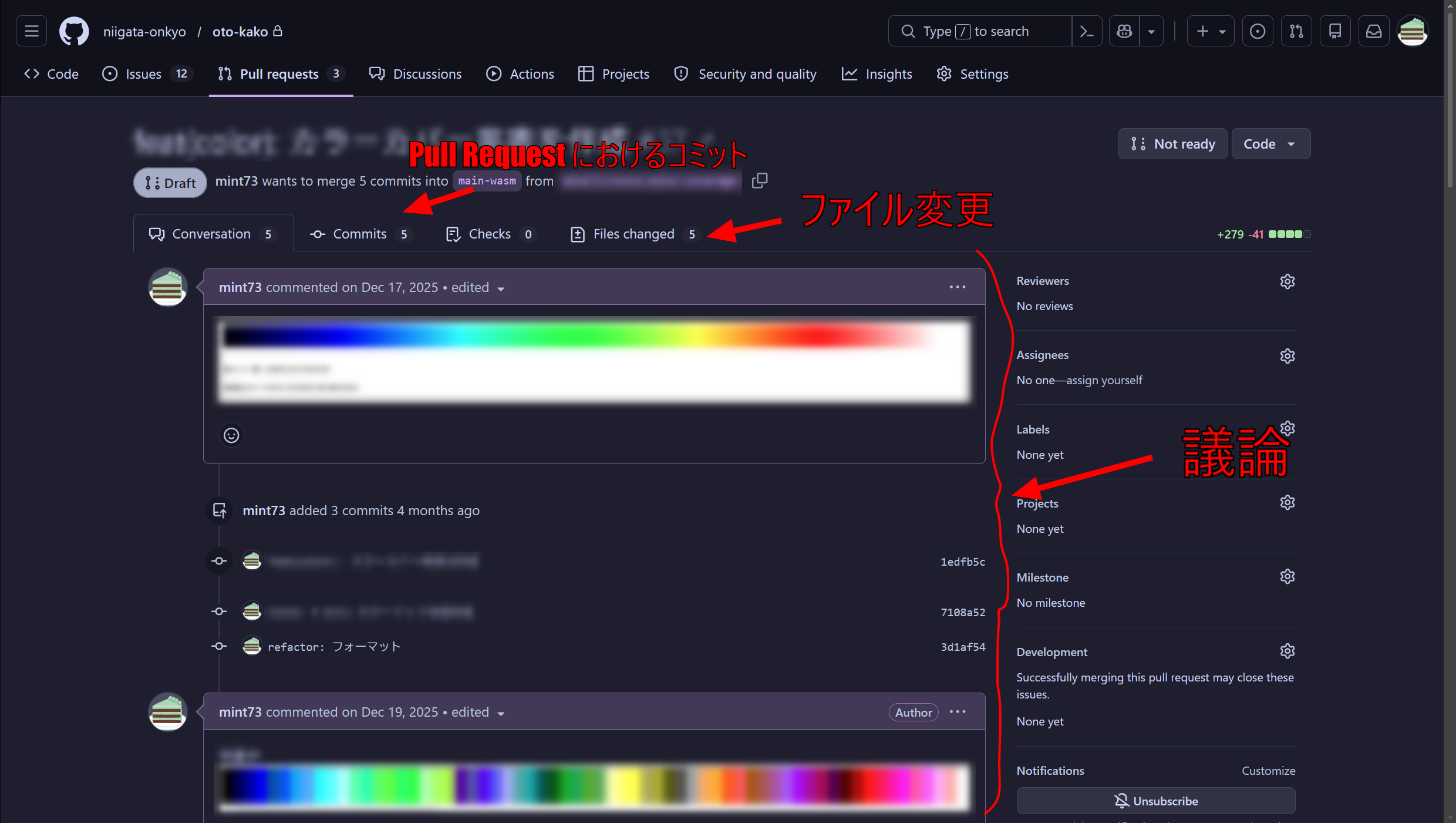Edit Projects with the sidebar gear icon
This screenshot has height=823, width=1456.
point(1288,502)
